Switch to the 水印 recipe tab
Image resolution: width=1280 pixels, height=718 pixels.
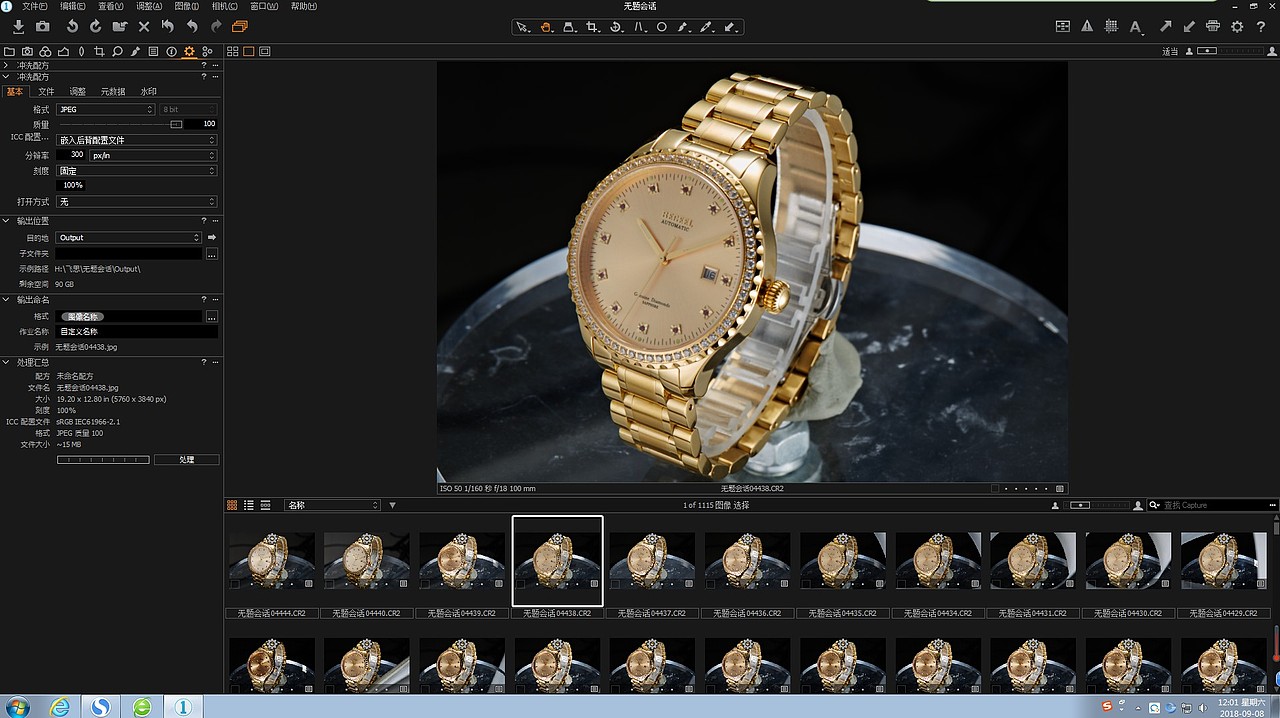(148, 91)
